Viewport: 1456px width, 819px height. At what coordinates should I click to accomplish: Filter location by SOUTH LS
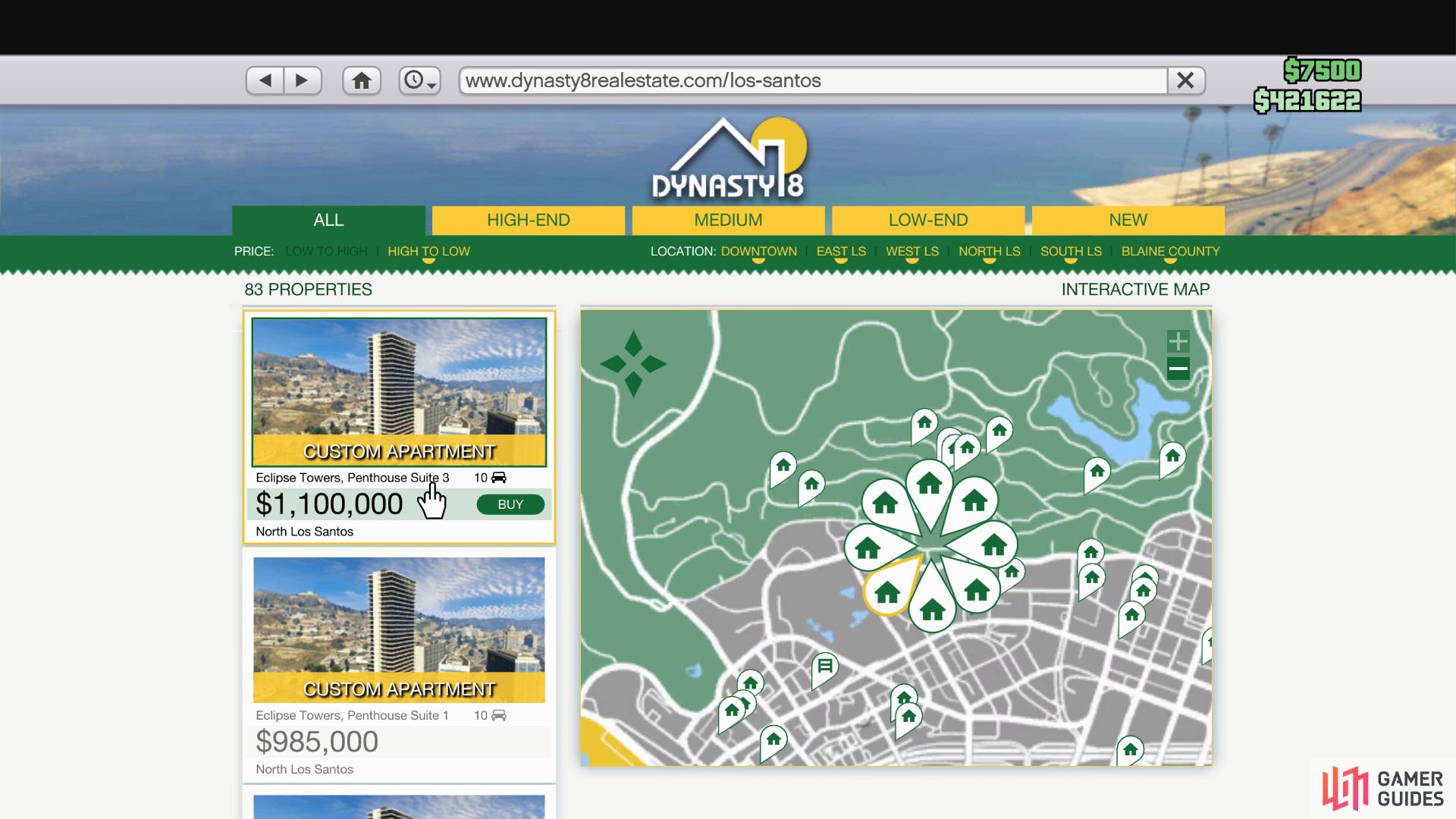(x=1071, y=251)
